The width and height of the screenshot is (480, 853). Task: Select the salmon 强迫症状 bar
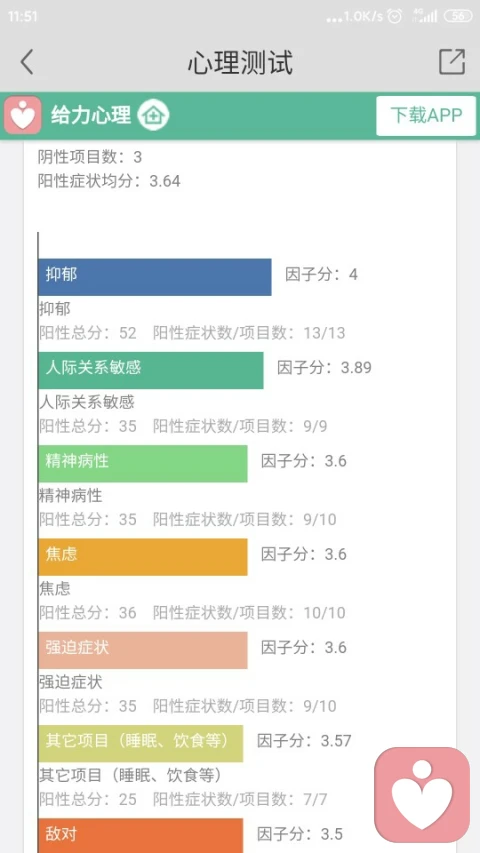click(x=143, y=650)
